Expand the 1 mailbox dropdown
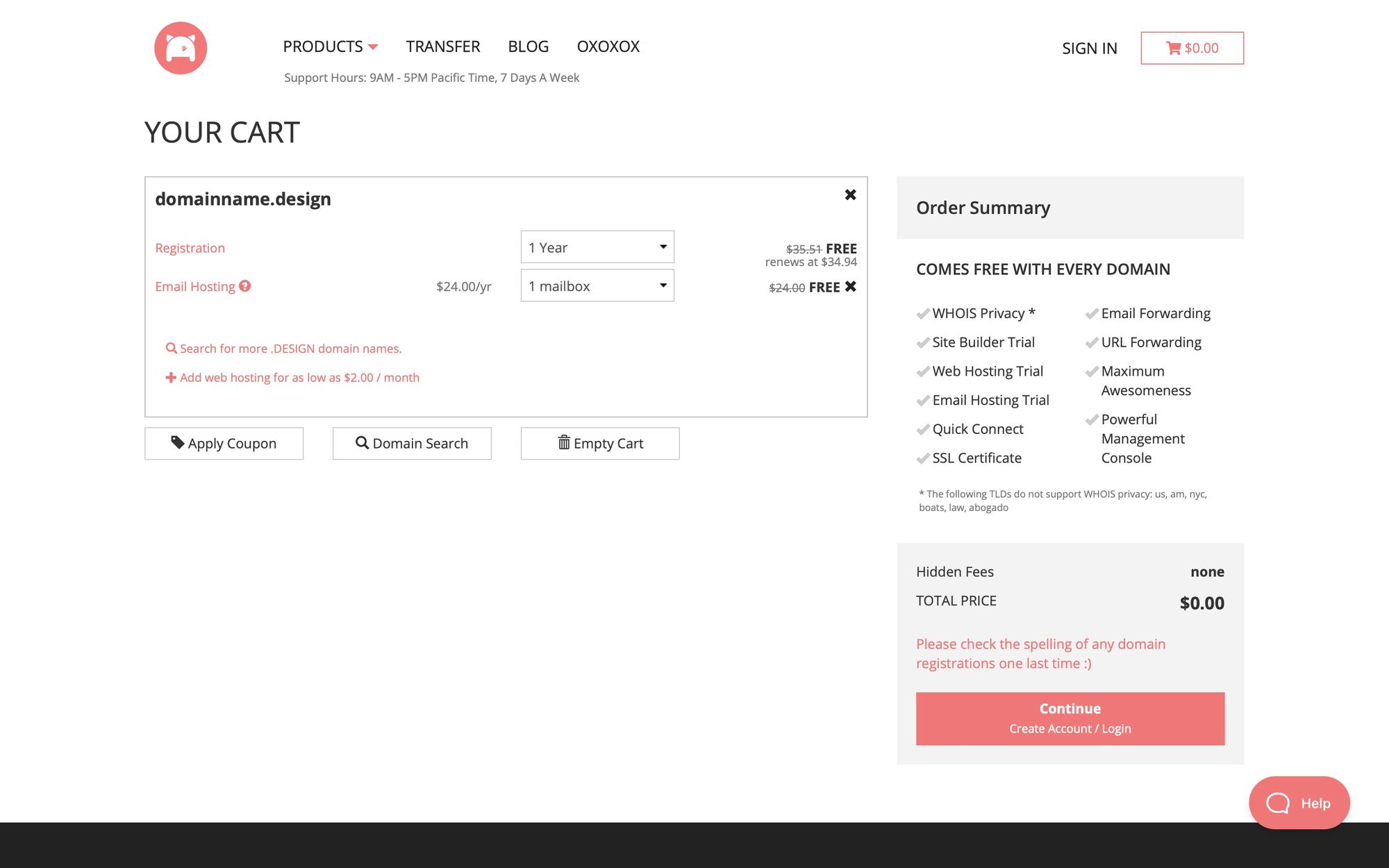 (x=597, y=286)
